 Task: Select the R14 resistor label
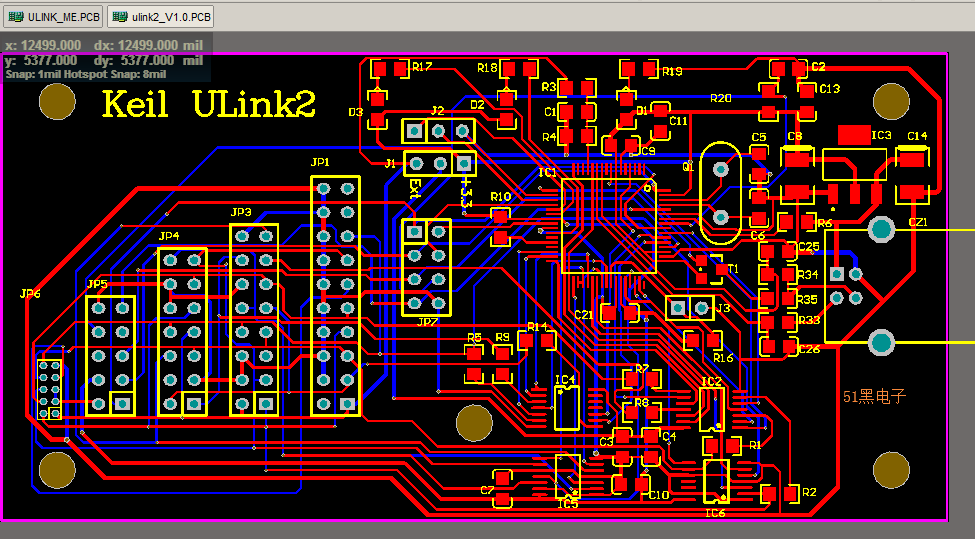[537, 326]
